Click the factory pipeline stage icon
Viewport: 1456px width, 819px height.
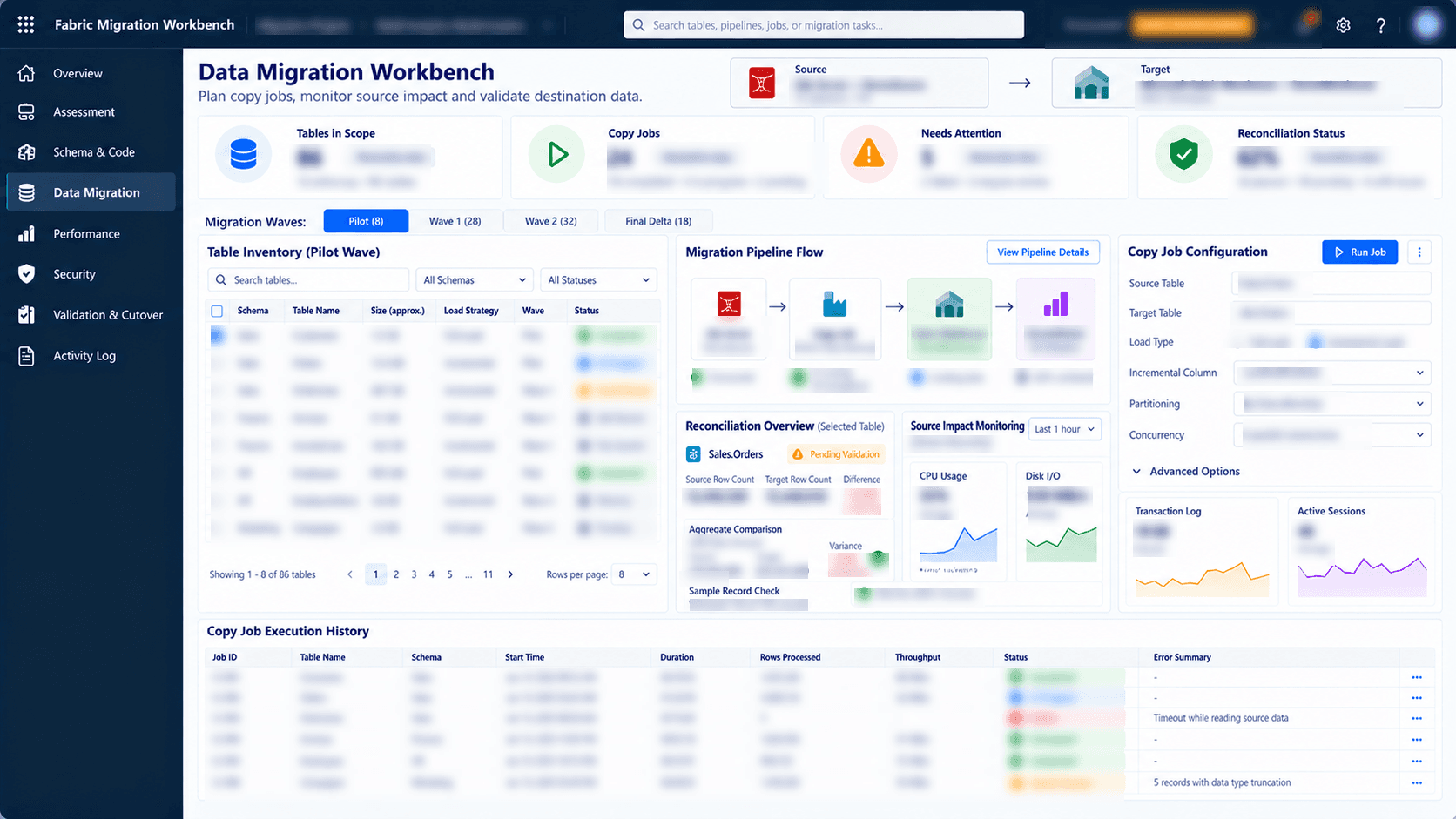tap(834, 304)
